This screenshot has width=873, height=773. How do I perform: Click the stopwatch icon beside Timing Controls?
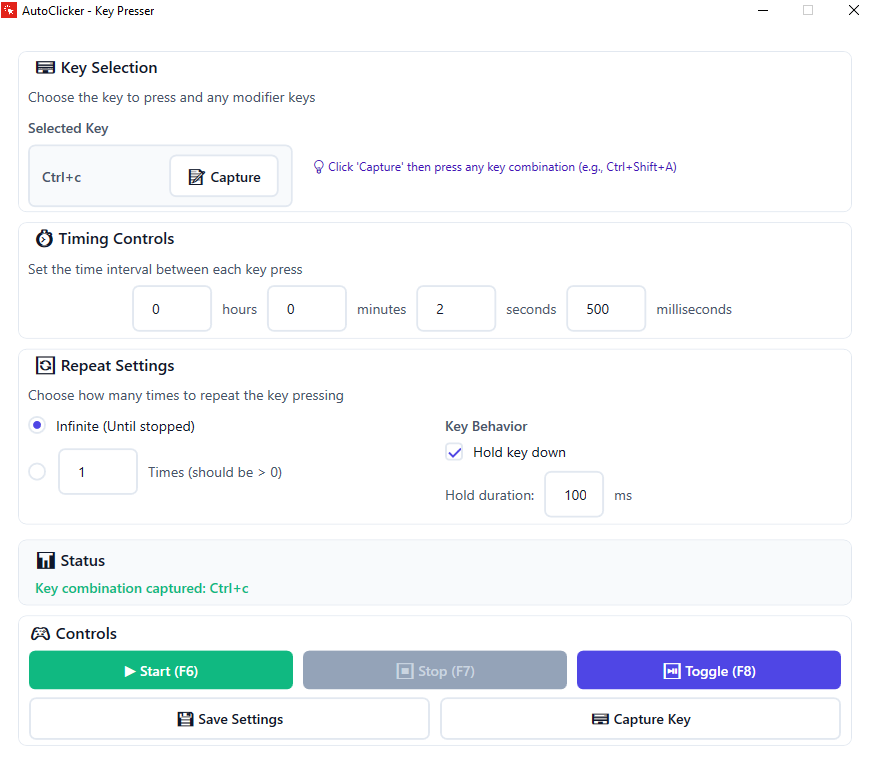pos(44,238)
